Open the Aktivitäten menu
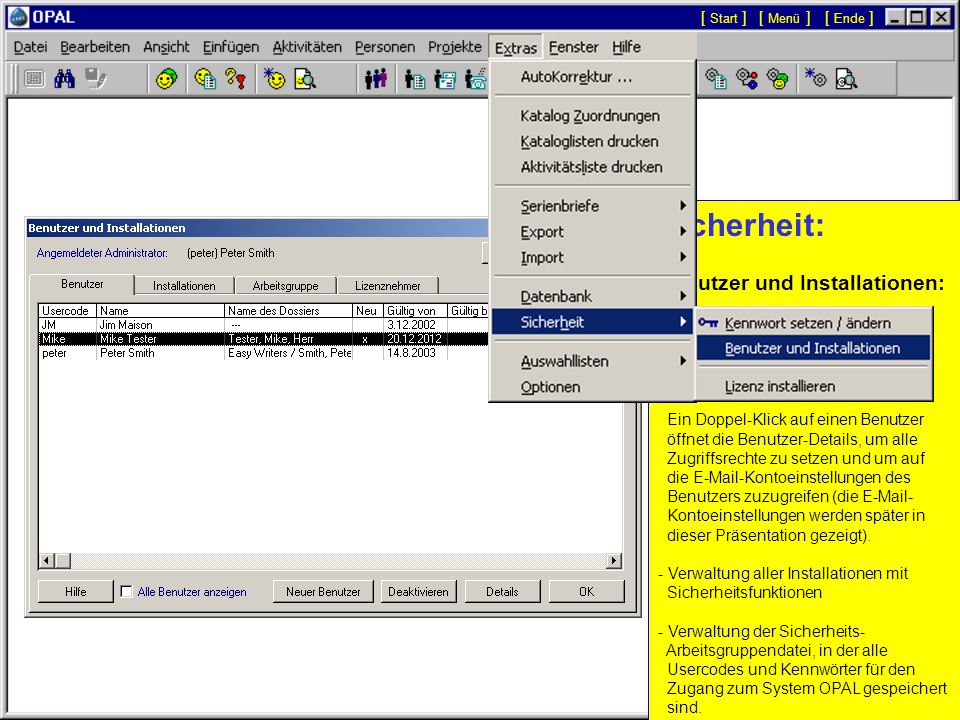The height and width of the screenshot is (720, 960). pyautogui.click(x=307, y=47)
